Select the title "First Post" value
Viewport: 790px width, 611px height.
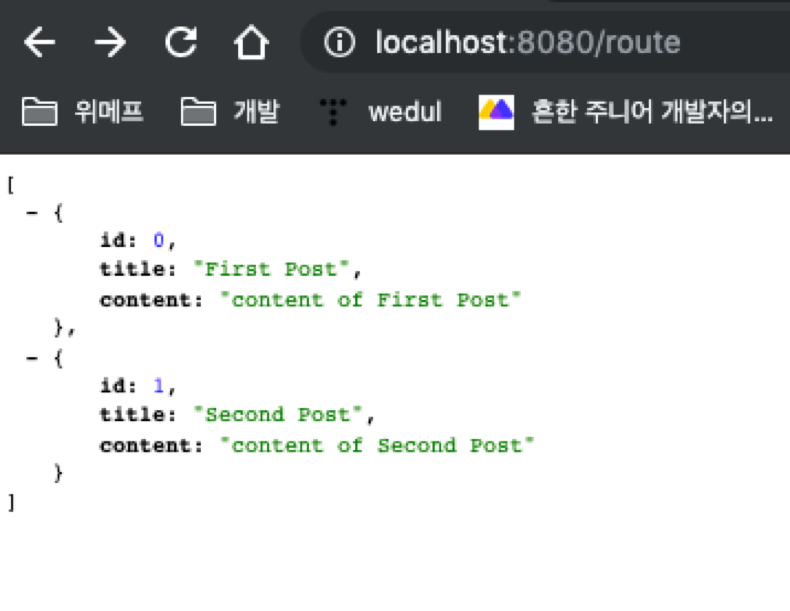[271, 269]
